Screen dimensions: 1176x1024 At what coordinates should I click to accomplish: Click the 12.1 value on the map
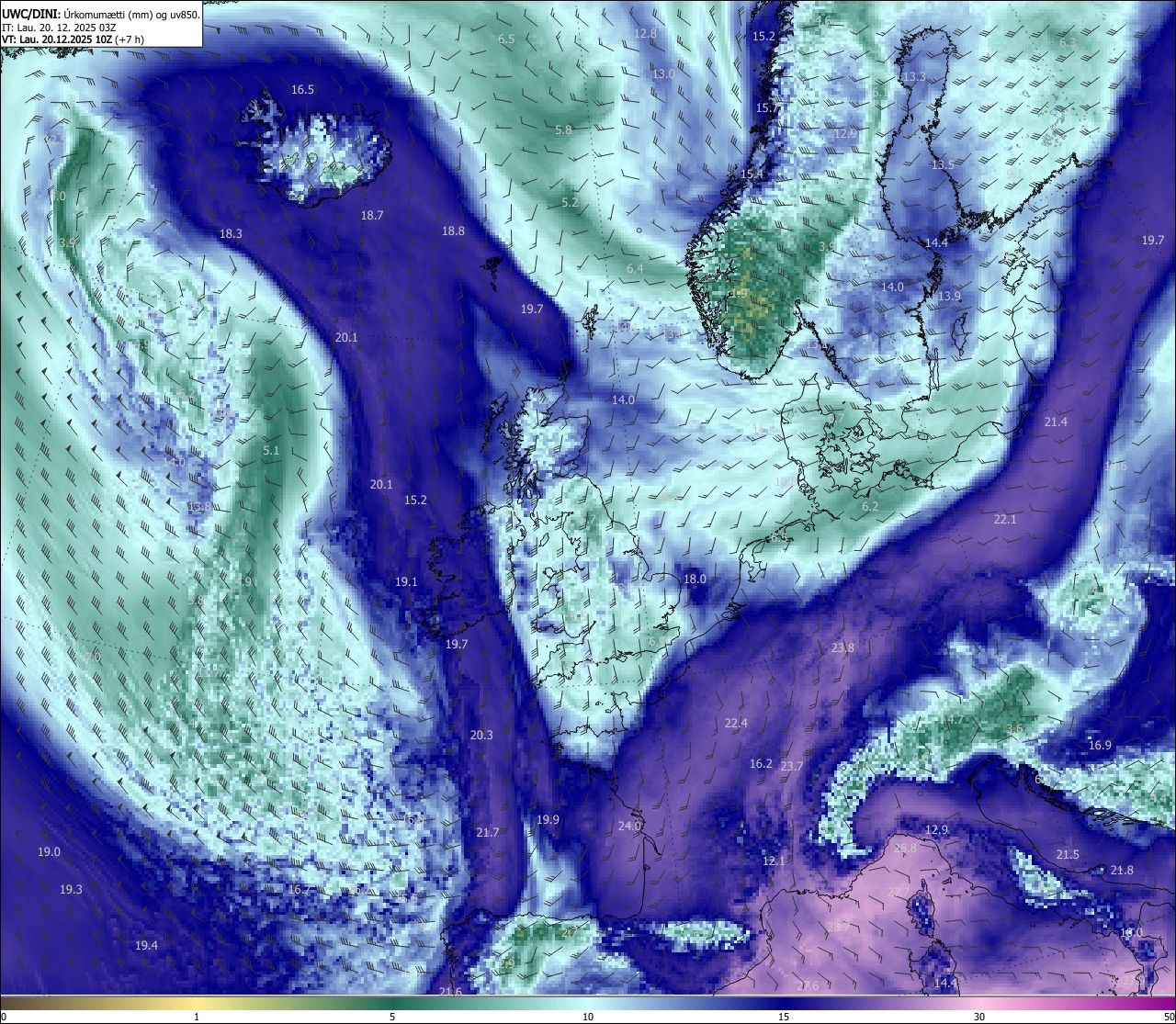(774, 861)
